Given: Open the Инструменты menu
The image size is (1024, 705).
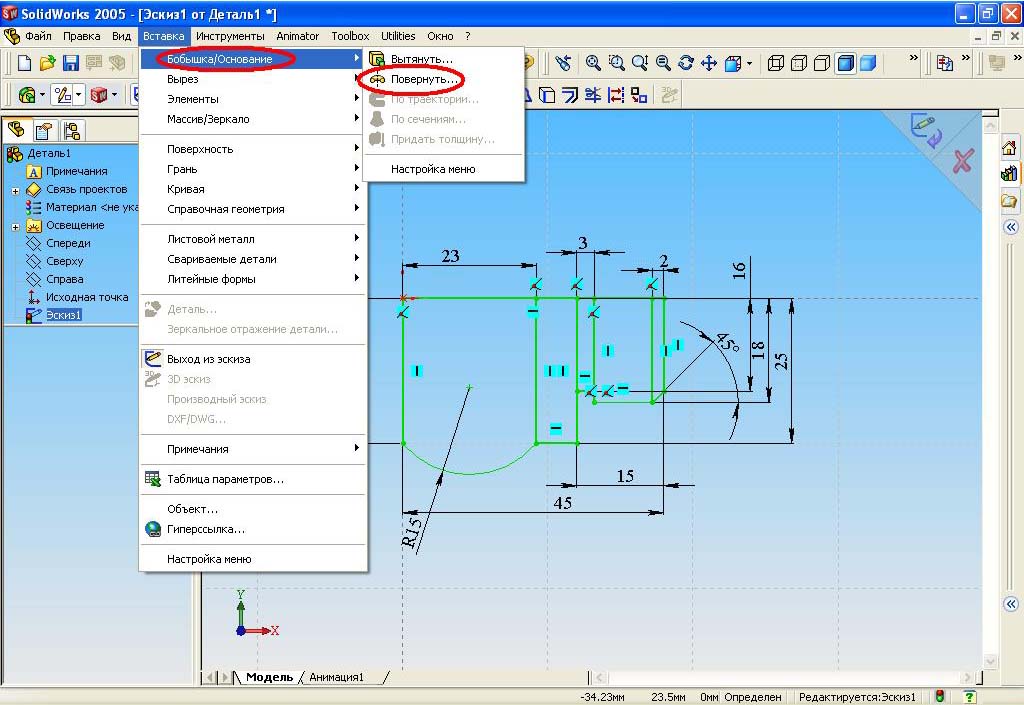Looking at the screenshot, I should [230, 36].
